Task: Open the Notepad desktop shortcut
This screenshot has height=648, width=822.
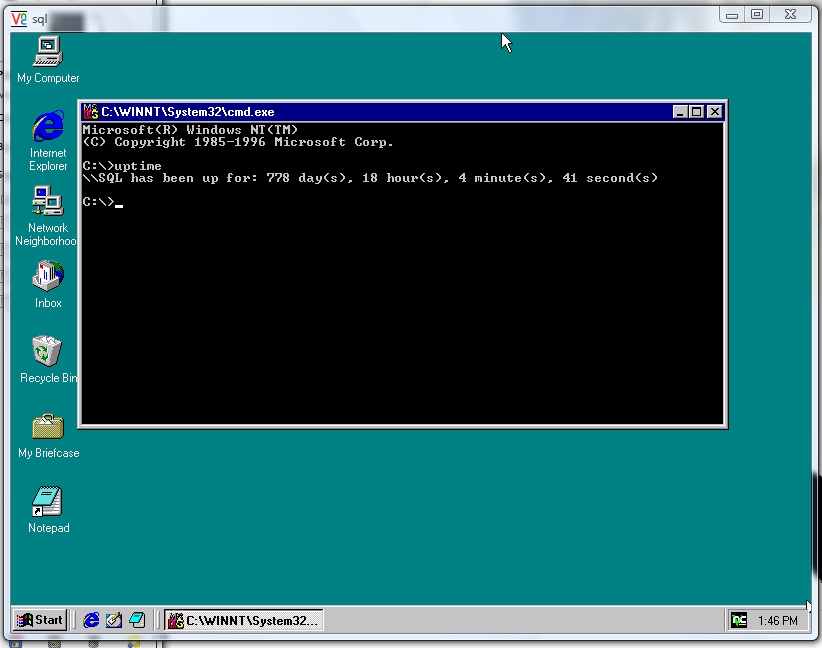Action: pyautogui.click(x=47, y=502)
